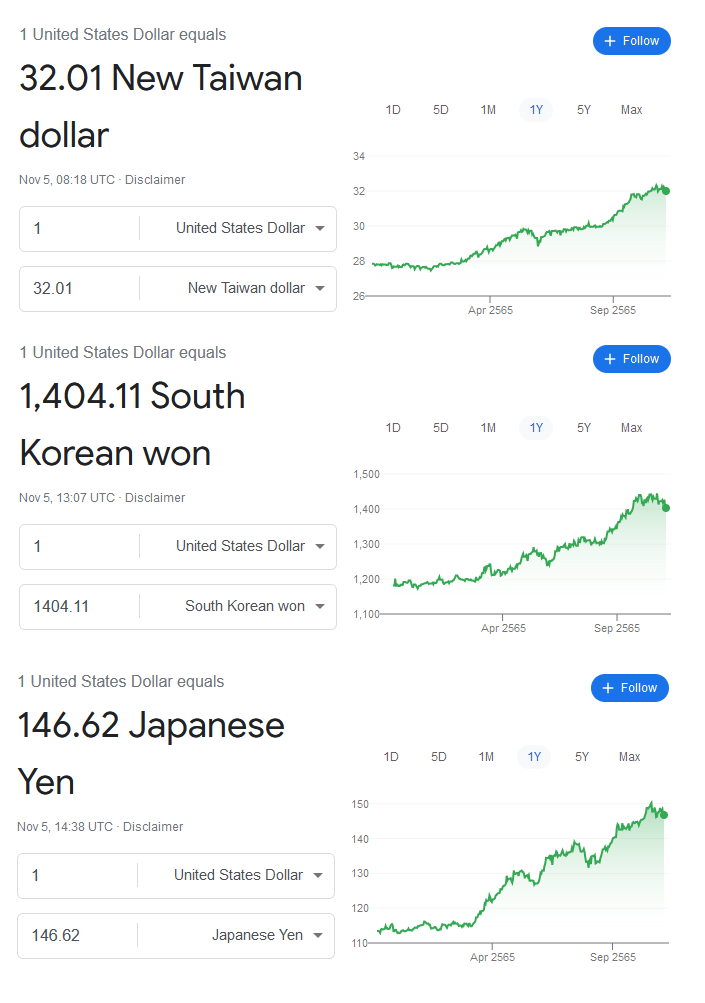Choose 1D range on Korean won chart
Screen dimensions: 705x1003
[393, 428]
